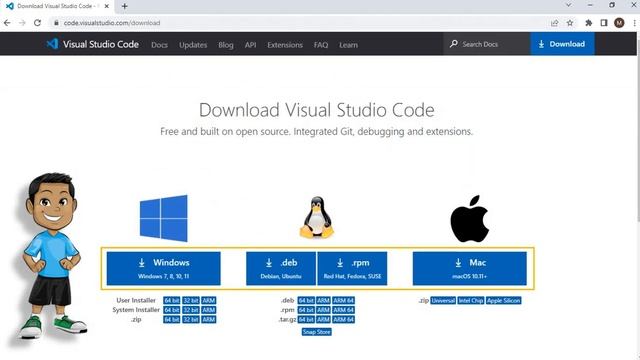Open the API menu item
This screenshot has height=360, width=640.
[x=251, y=45]
